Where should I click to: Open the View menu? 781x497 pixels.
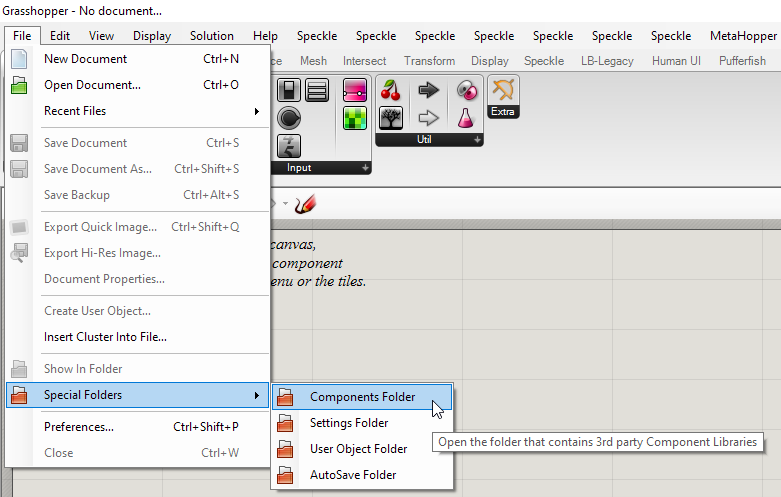pos(101,36)
